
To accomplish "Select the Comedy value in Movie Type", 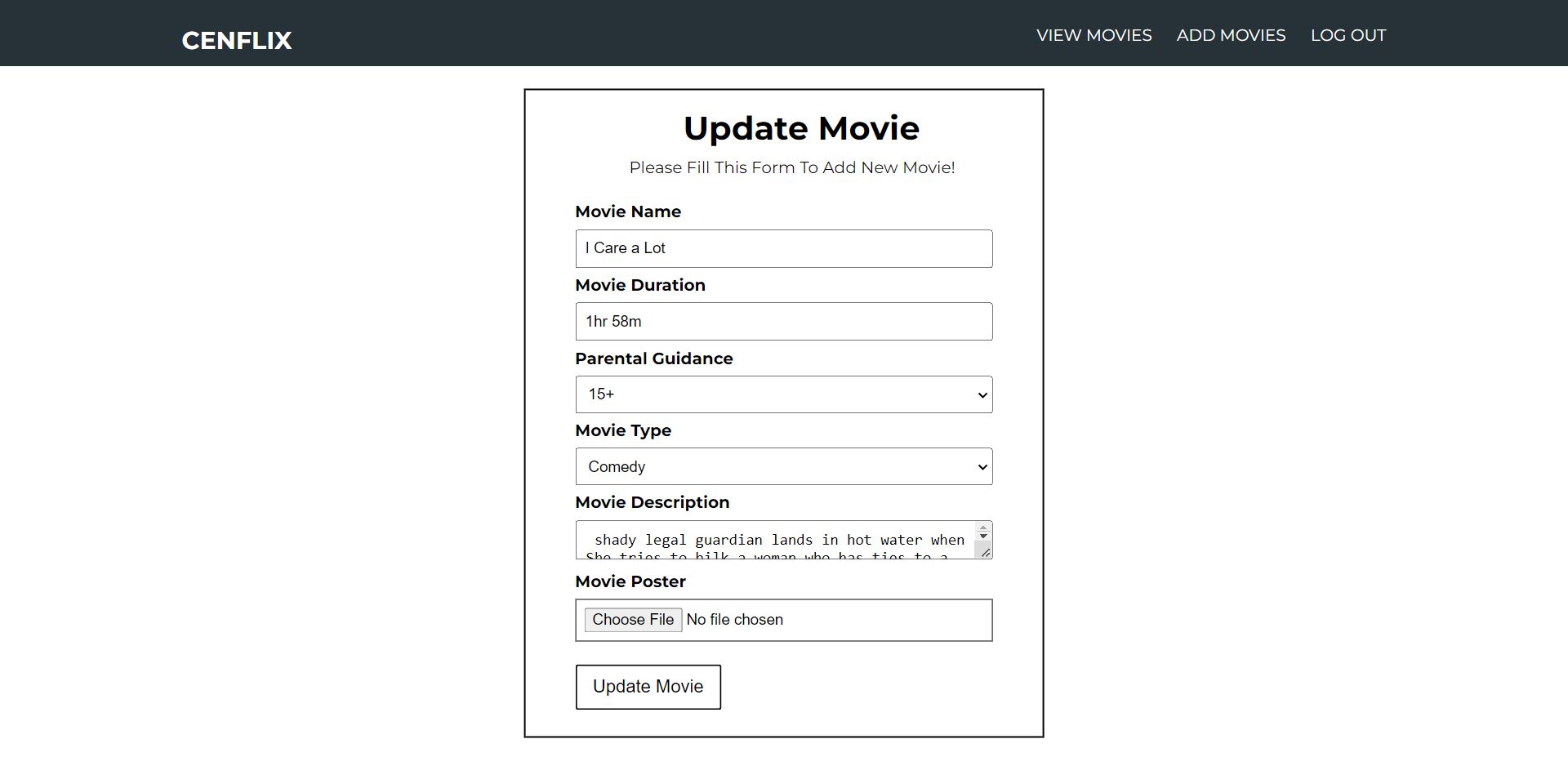I will (x=783, y=466).
